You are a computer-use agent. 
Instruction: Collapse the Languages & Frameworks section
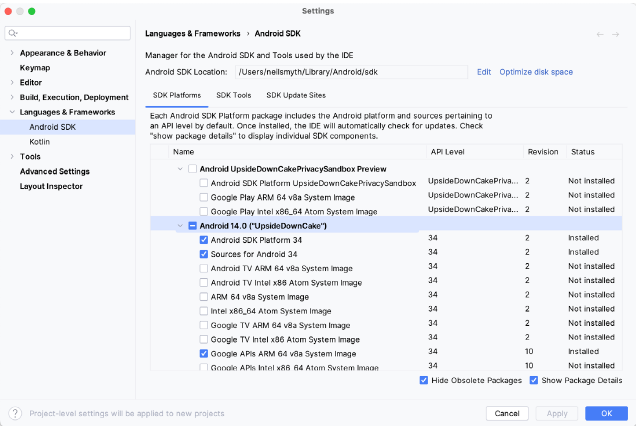pos(11,112)
